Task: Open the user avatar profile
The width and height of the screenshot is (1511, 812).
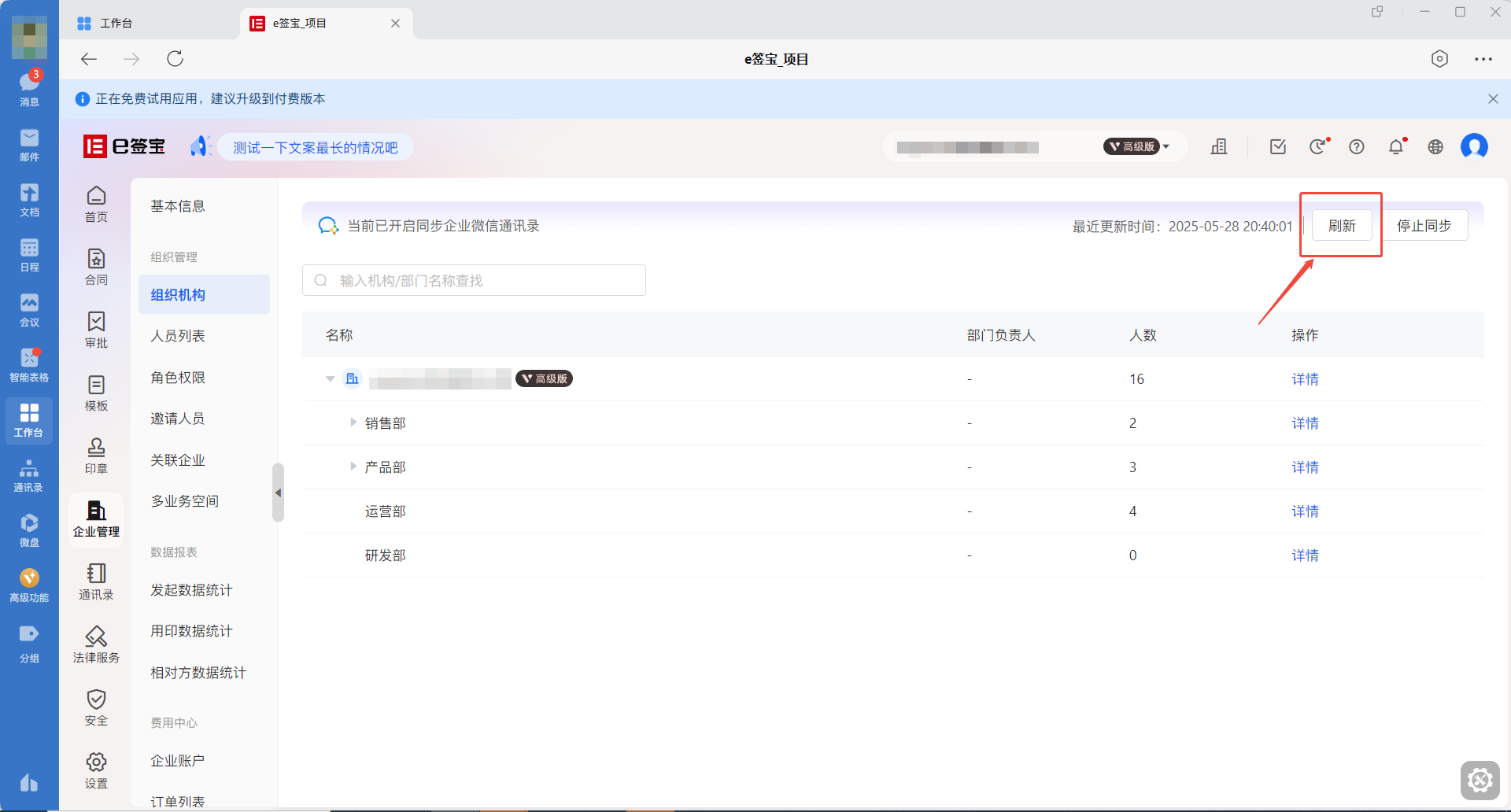Action: (1474, 146)
